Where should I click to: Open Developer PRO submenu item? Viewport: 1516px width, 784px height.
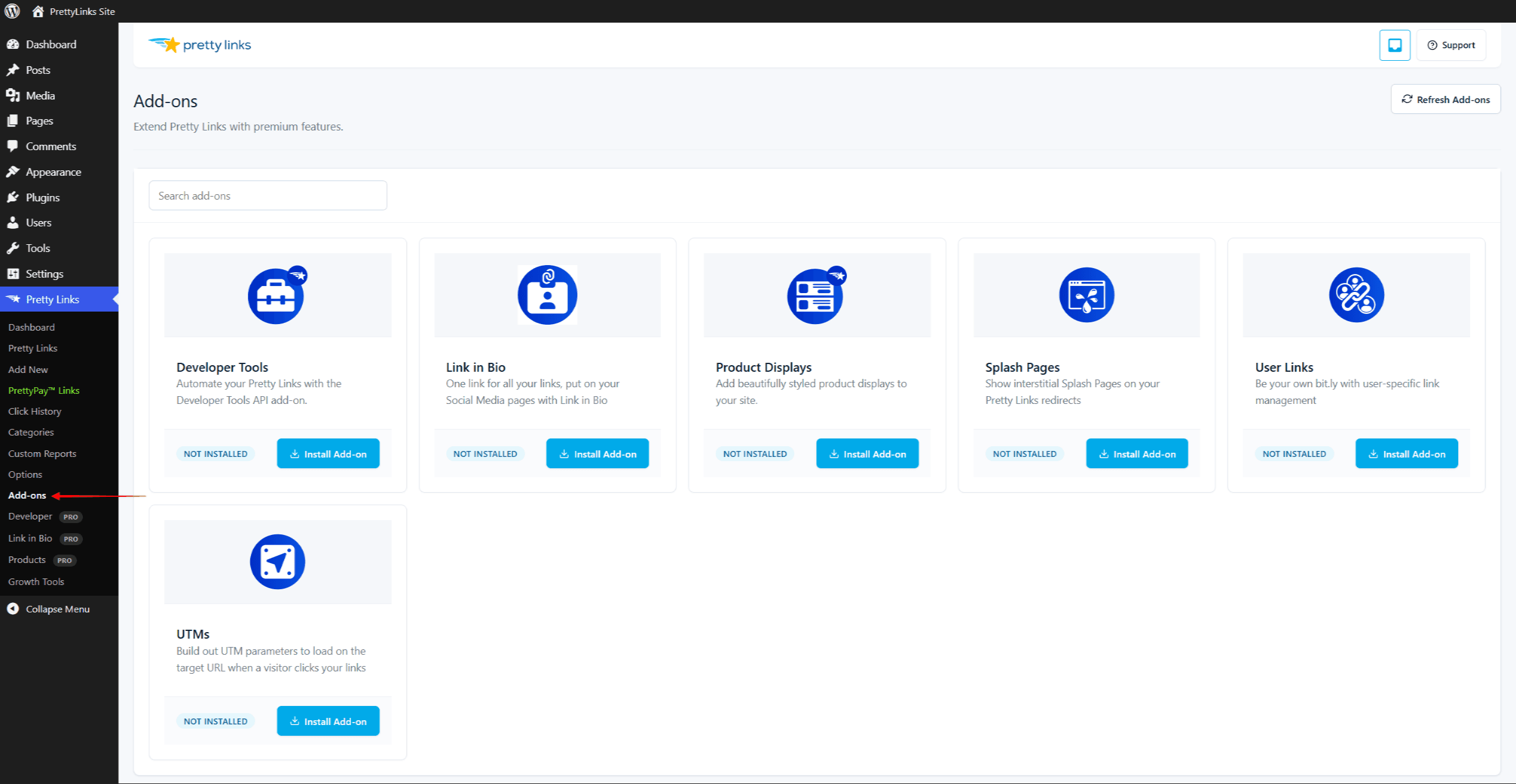pyautogui.click(x=45, y=517)
